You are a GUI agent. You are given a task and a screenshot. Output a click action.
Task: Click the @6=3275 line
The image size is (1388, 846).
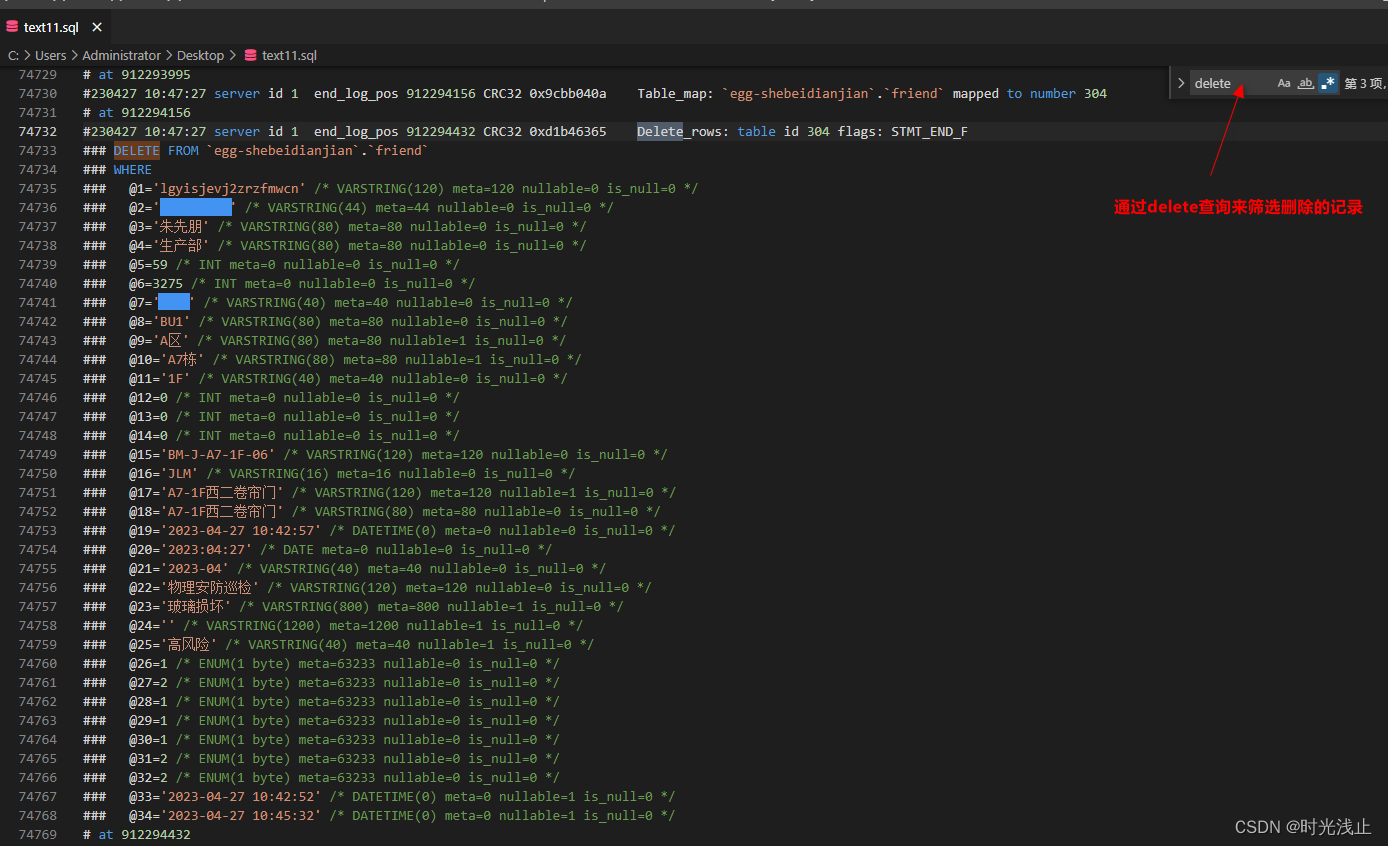point(279,284)
